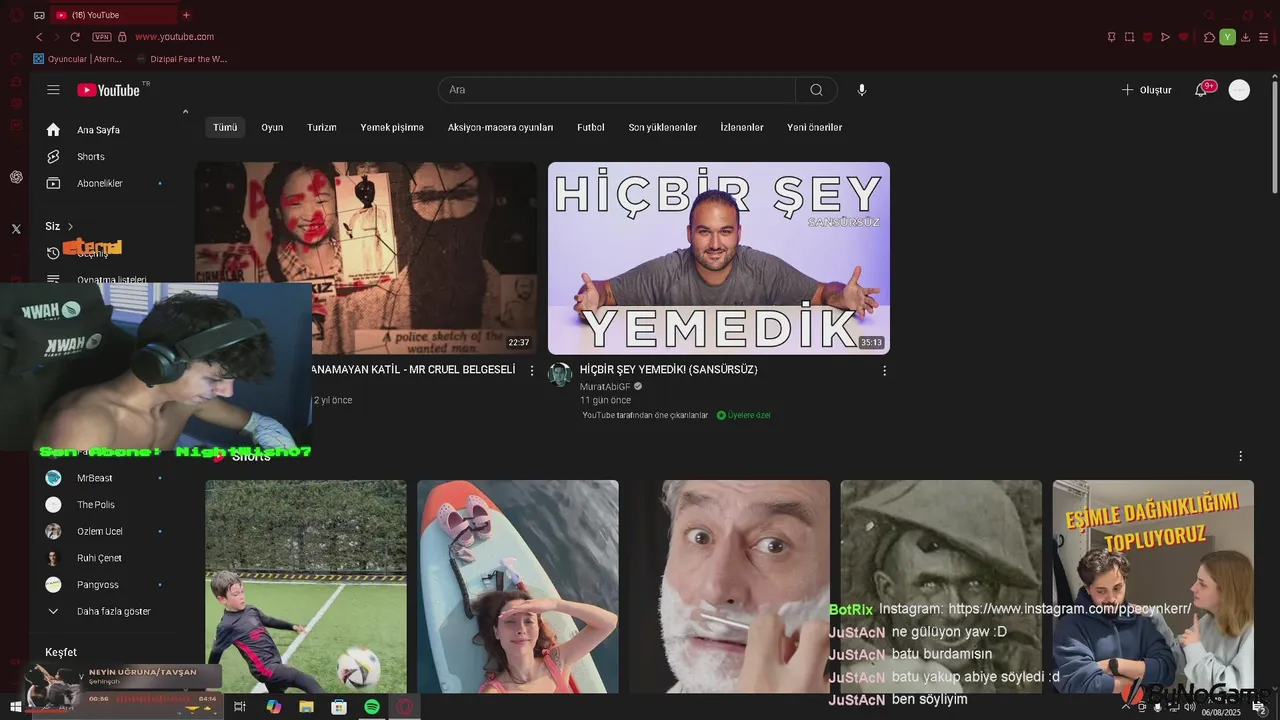The image size is (1280, 720).
Task: Select the Futbol filter chip
Action: [591, 127]
